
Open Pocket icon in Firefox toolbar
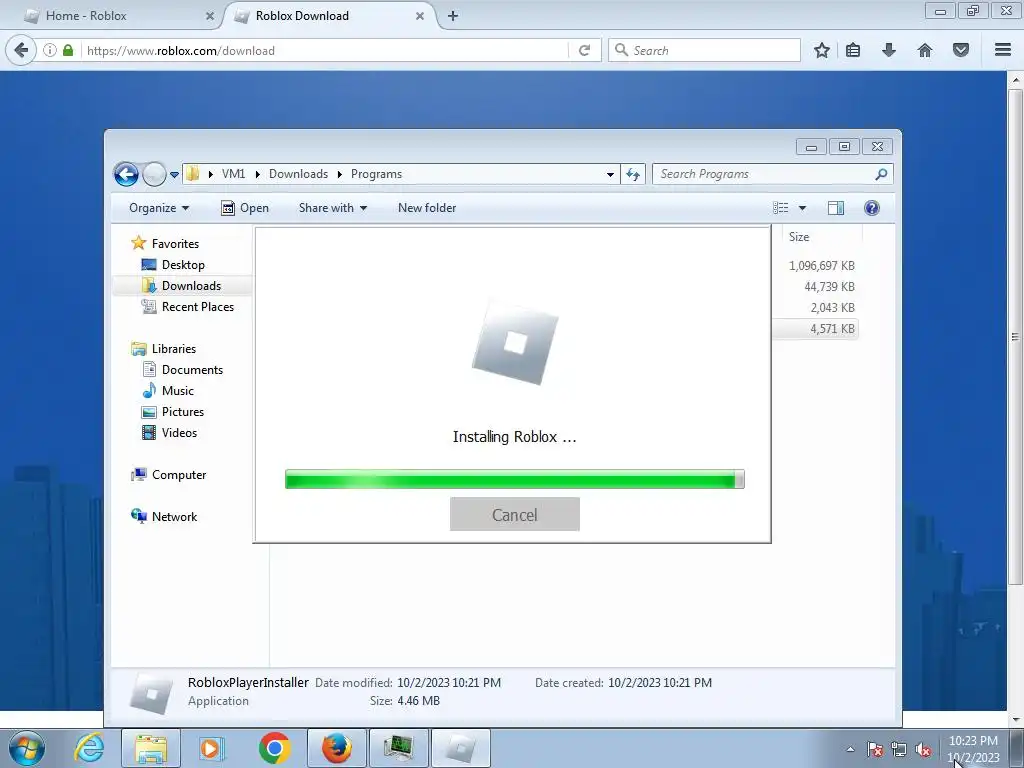(961, 50)
